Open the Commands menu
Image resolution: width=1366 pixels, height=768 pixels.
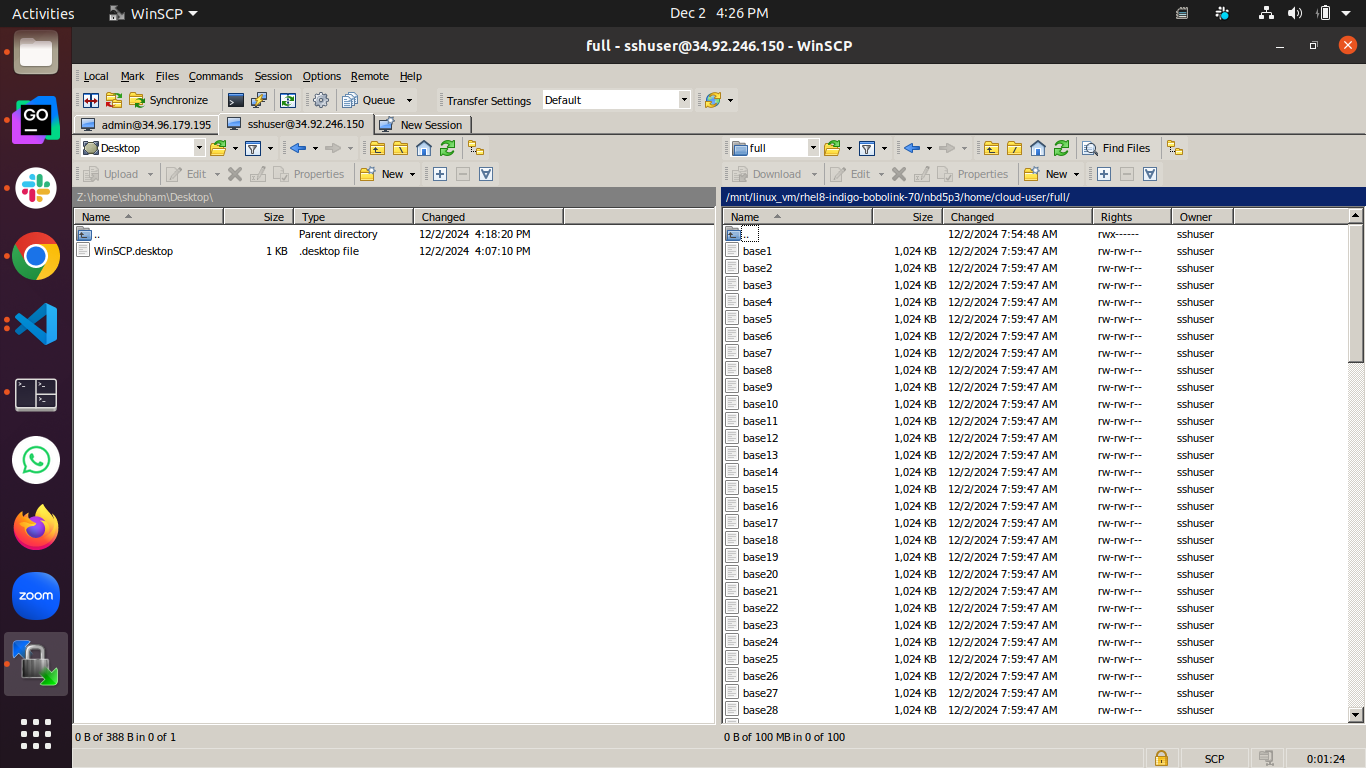pos(215,76)
